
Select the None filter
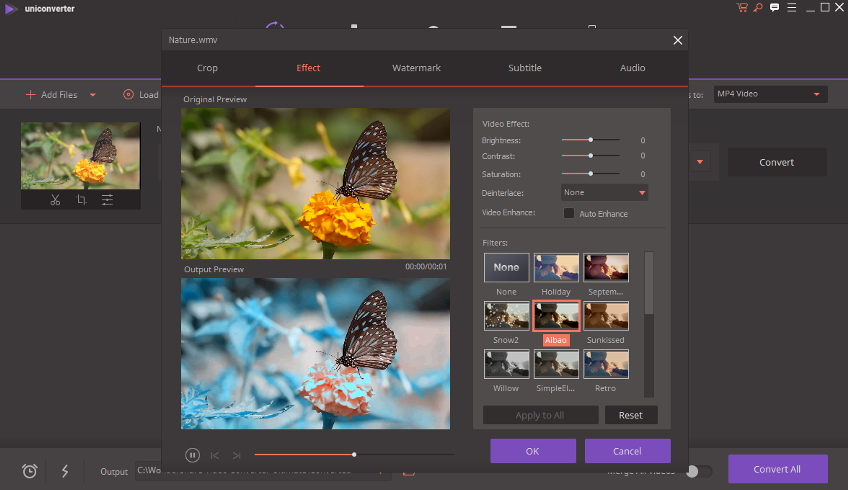[x=506, y=268]
